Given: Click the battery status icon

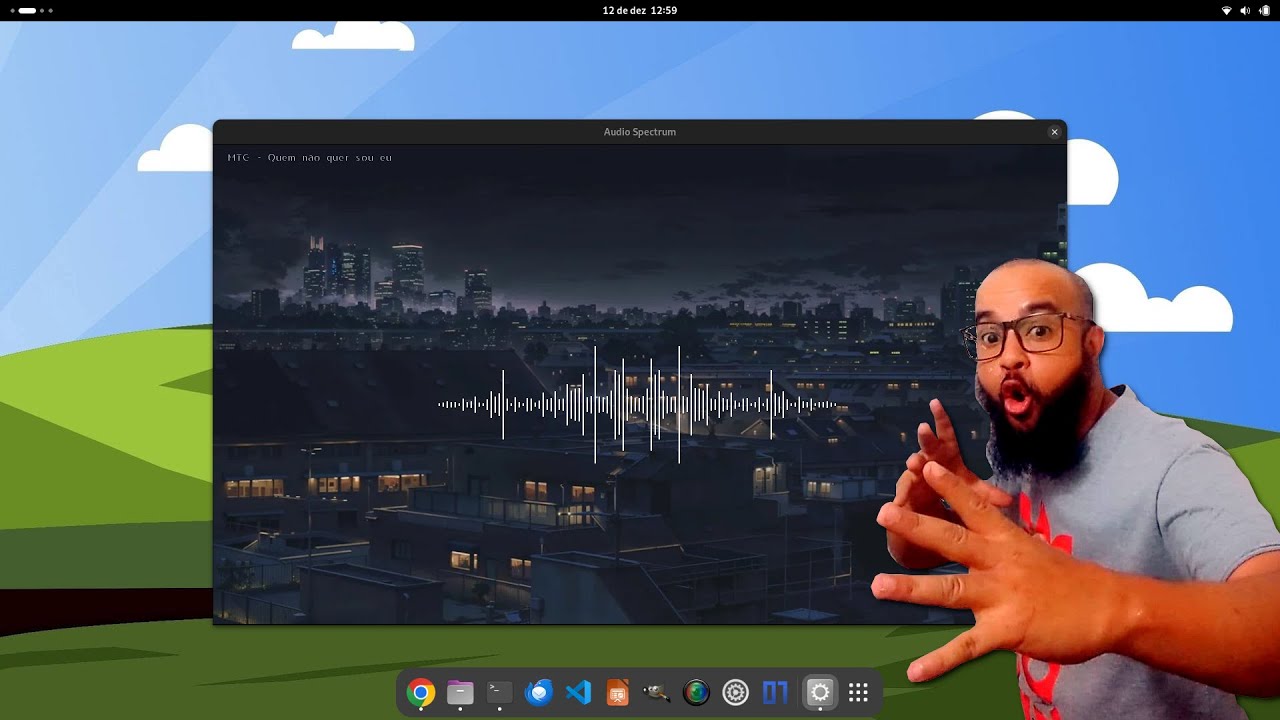Looking at the screenshot, I should pyautogui.click(x=1264, y=10).
